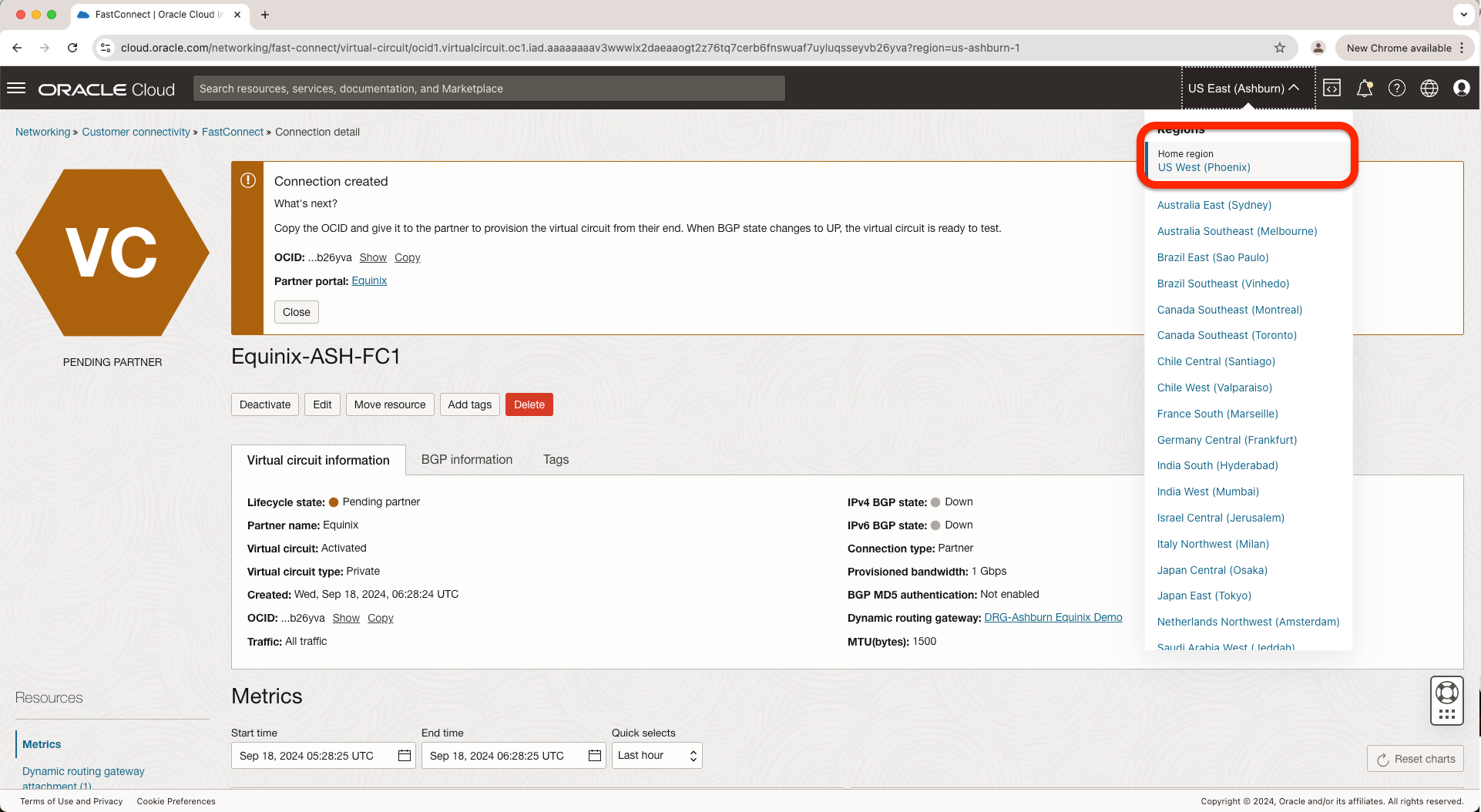Open the Chrome three-dot menu
This screenshot has width=1481, height=812.
point(1462,48)
